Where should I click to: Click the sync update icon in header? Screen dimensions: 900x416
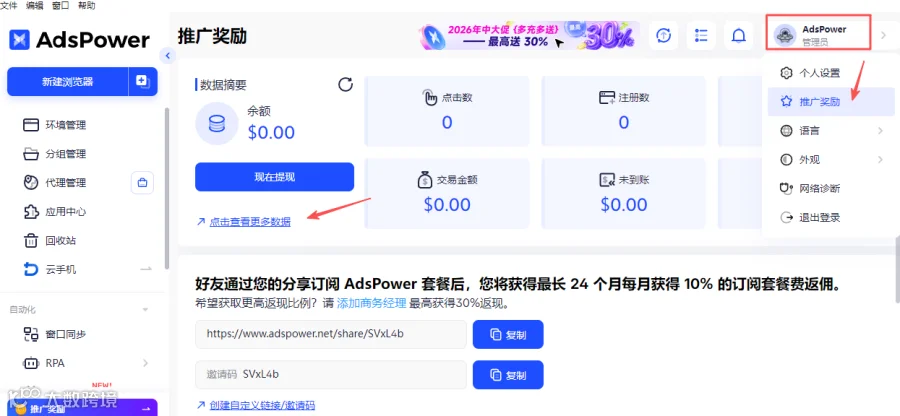pos(664,36)
